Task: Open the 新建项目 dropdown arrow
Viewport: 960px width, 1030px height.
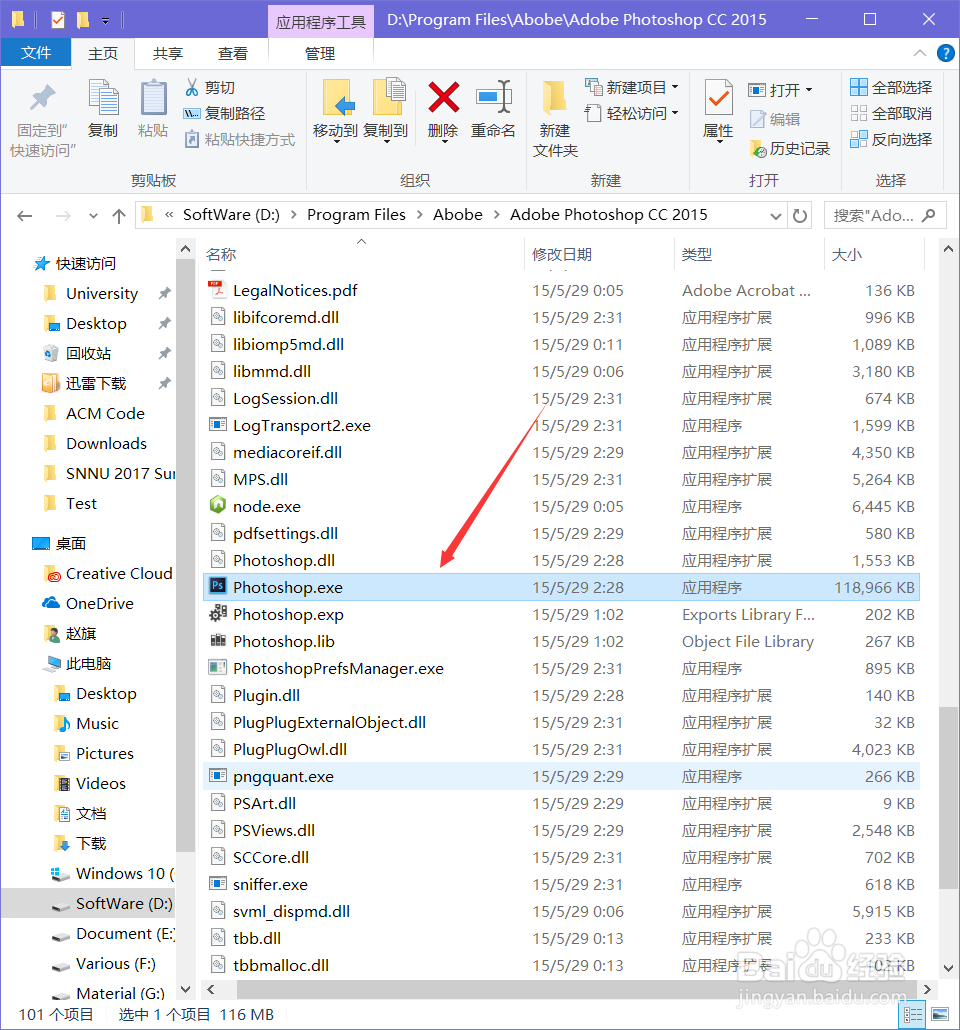Action: point(674,88)
